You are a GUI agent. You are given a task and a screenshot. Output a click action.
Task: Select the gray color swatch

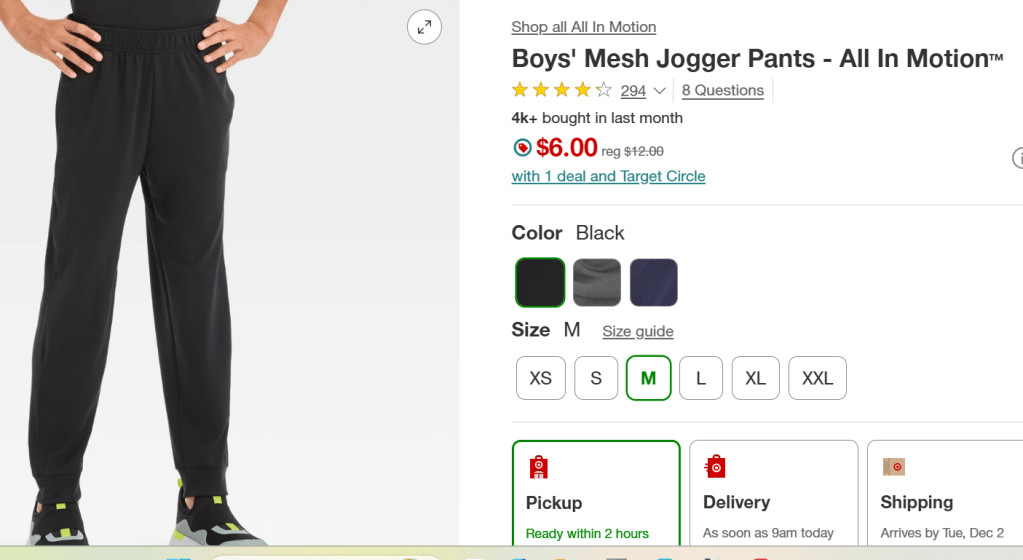pos(597,282)
